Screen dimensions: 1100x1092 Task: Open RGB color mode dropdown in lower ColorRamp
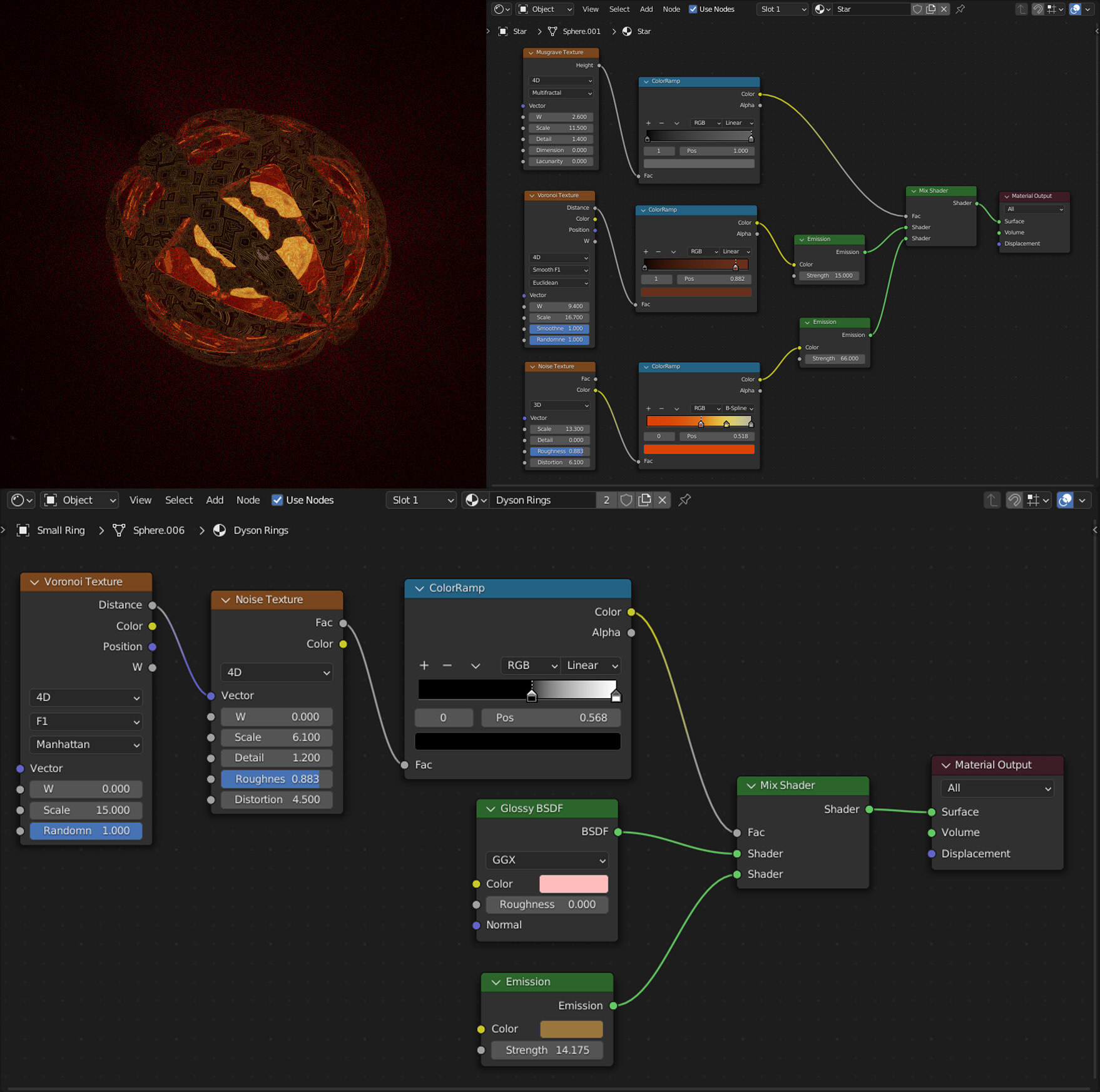(x=531, y=665)
